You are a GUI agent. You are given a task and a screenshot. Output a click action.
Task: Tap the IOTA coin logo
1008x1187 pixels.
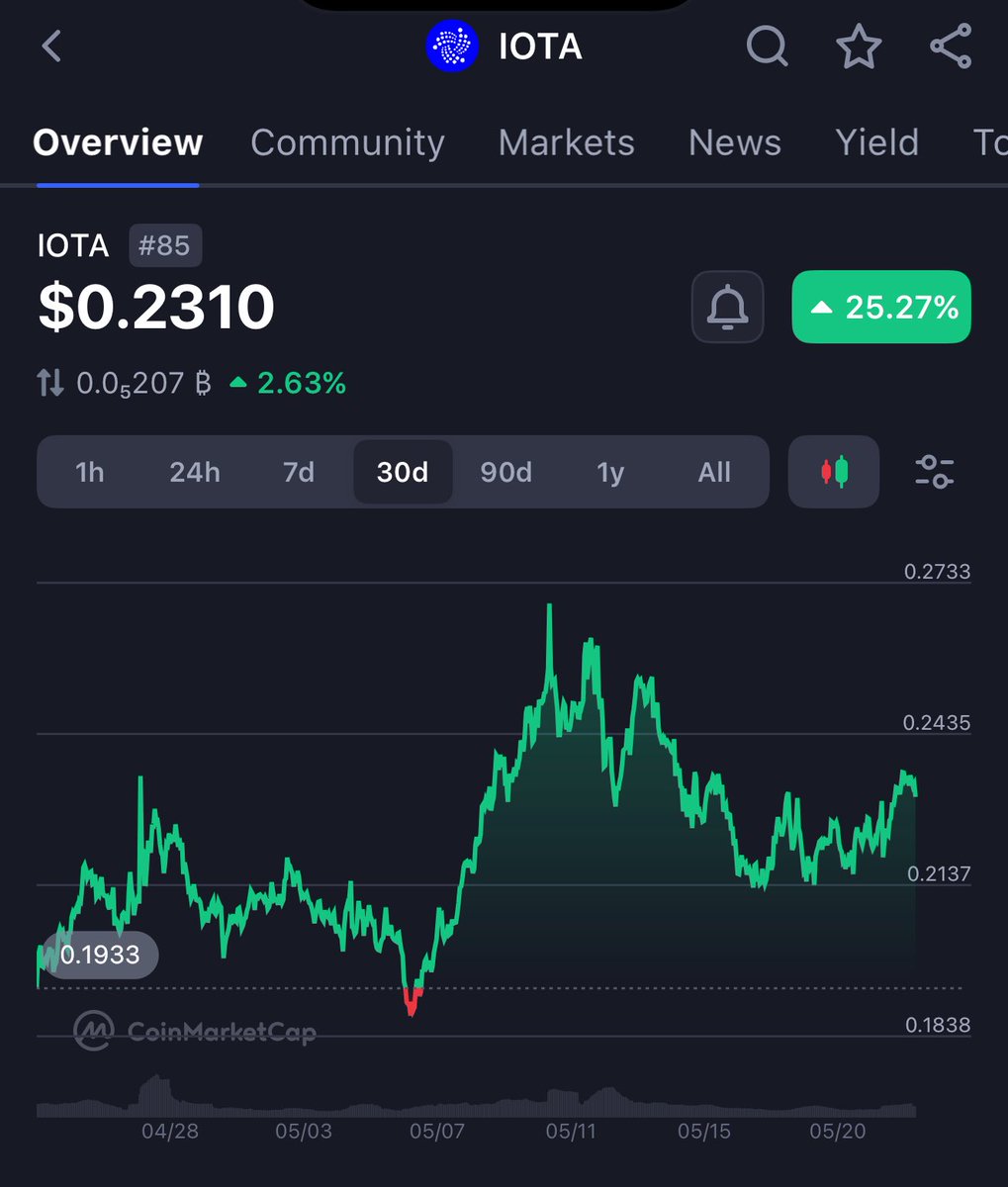point(452,46)
